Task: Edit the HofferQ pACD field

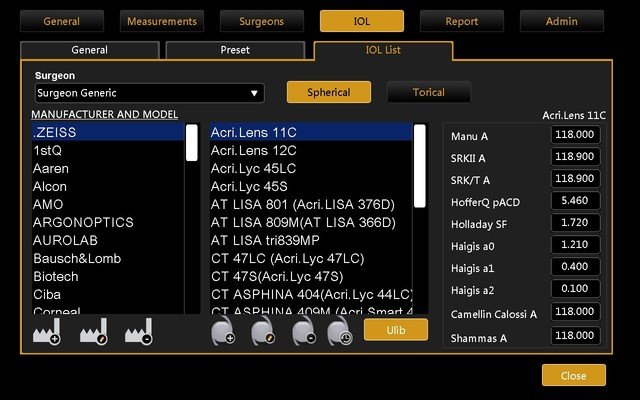Action: [x=575, y=201]
